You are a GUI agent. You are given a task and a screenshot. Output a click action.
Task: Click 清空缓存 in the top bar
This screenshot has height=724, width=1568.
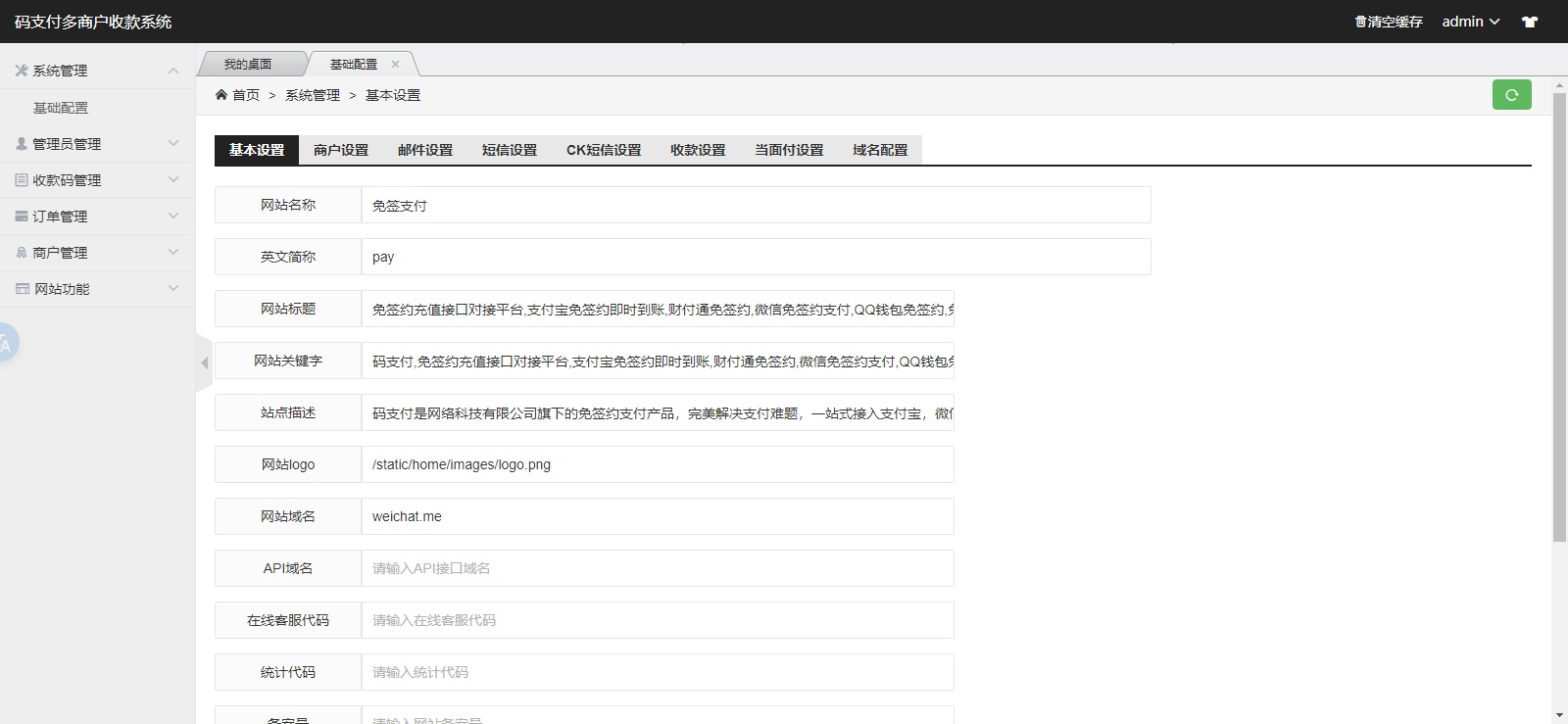[x=1389, y=22]
